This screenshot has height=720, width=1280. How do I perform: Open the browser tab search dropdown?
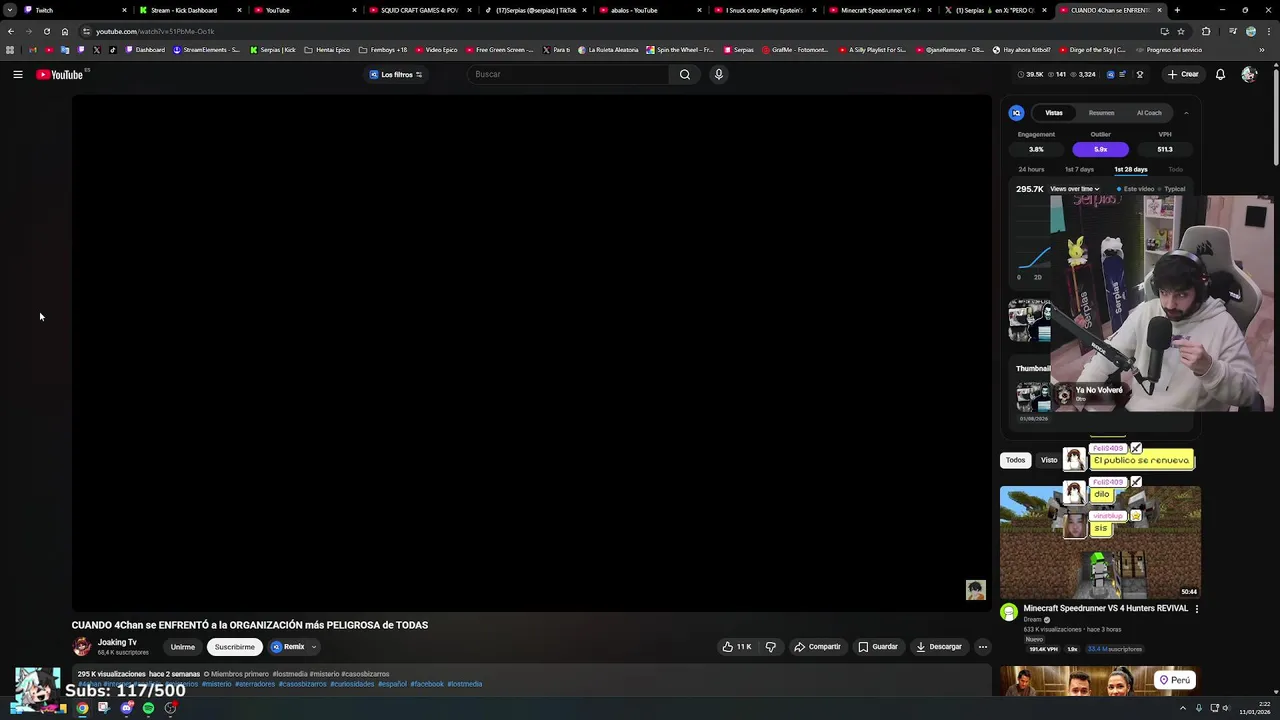[10, 10]
